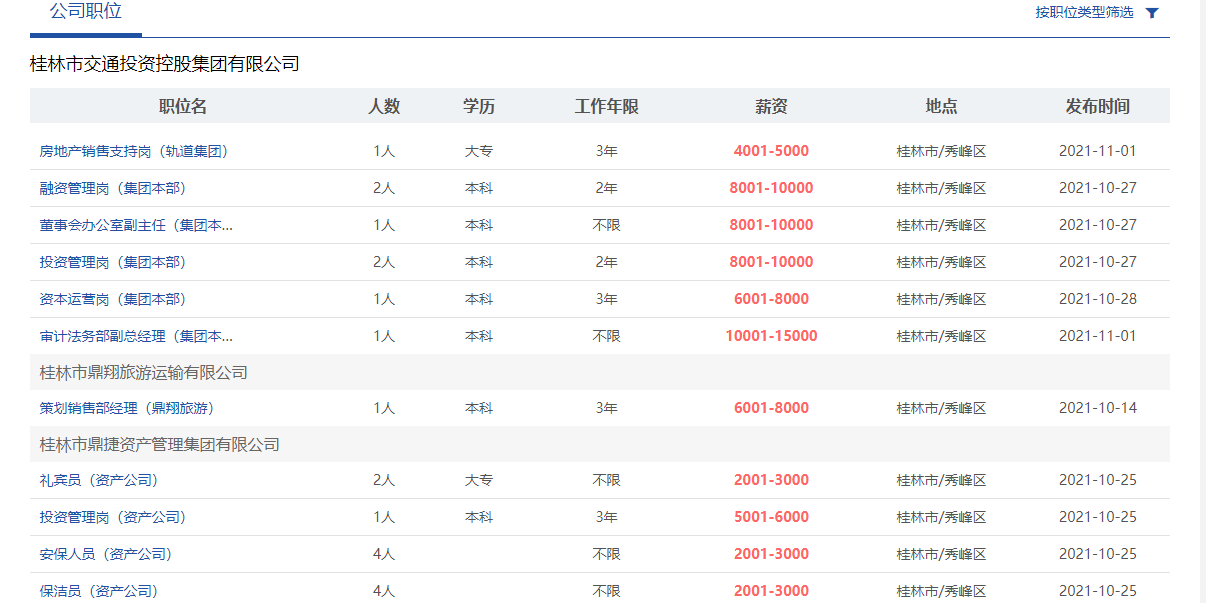This screenshot has width=1206, height=603.
Task: Click the filter funnel icon
Action: [x=1152, y=13]
